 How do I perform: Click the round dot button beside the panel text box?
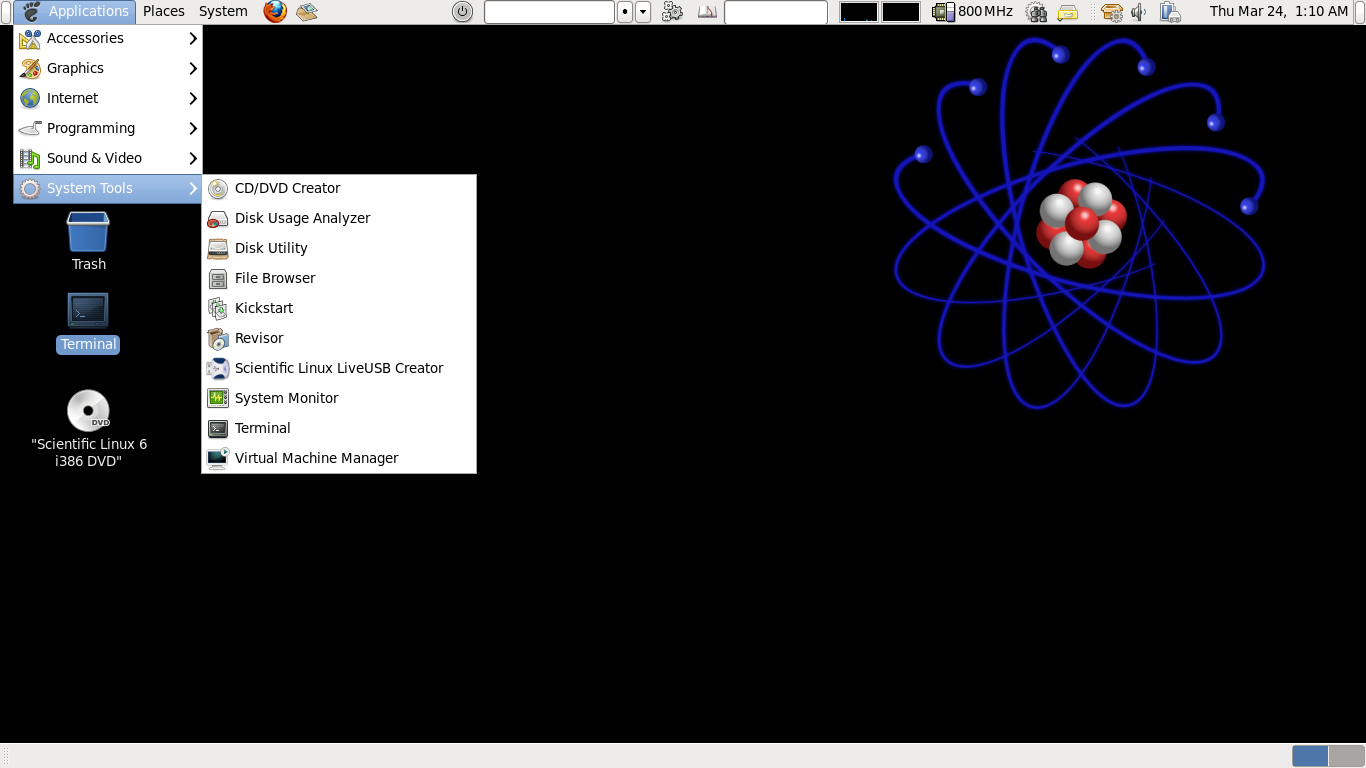pos(625,12)
